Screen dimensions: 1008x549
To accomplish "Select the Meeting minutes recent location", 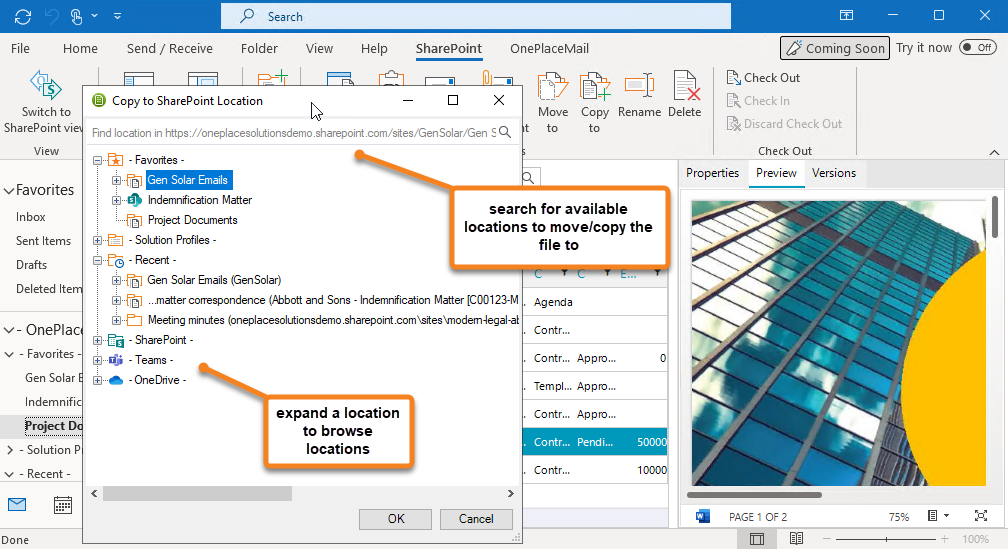I will (x=333, y=320).
